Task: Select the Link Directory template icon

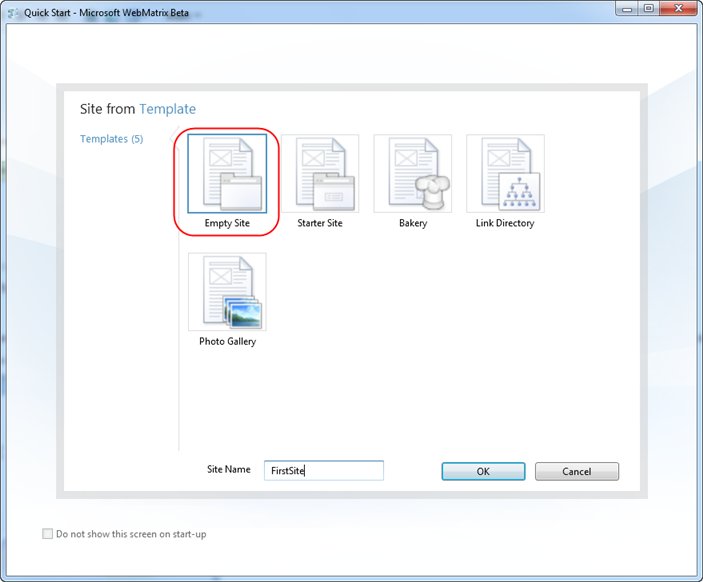Action: (505, 173)
